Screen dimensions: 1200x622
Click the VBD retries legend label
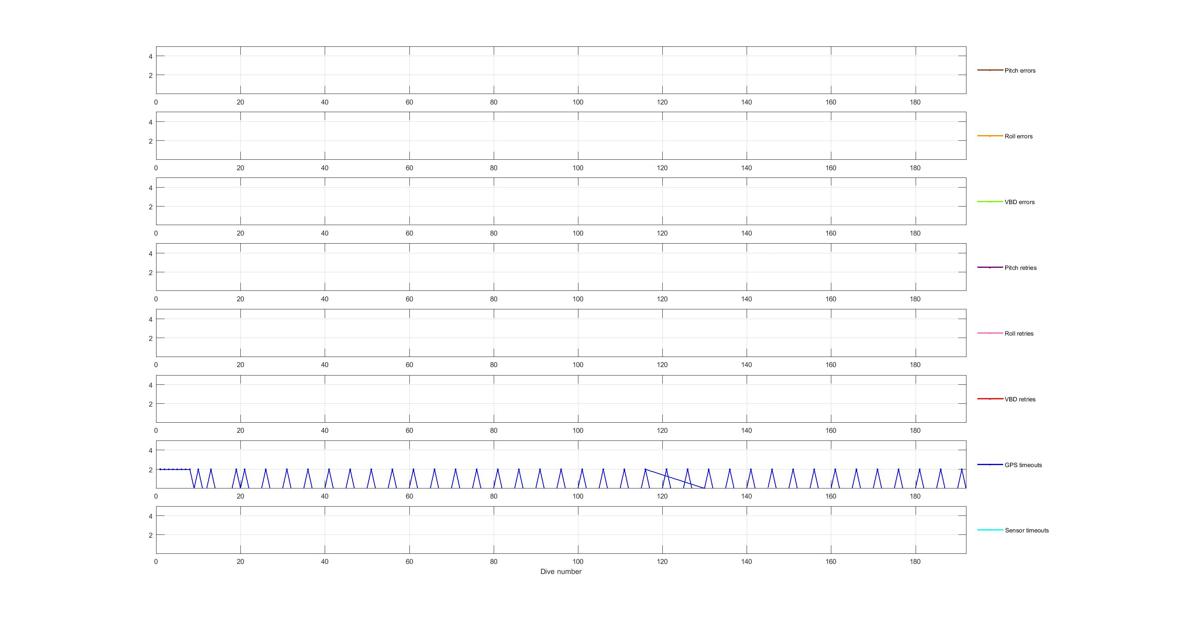coord(1020,399)
